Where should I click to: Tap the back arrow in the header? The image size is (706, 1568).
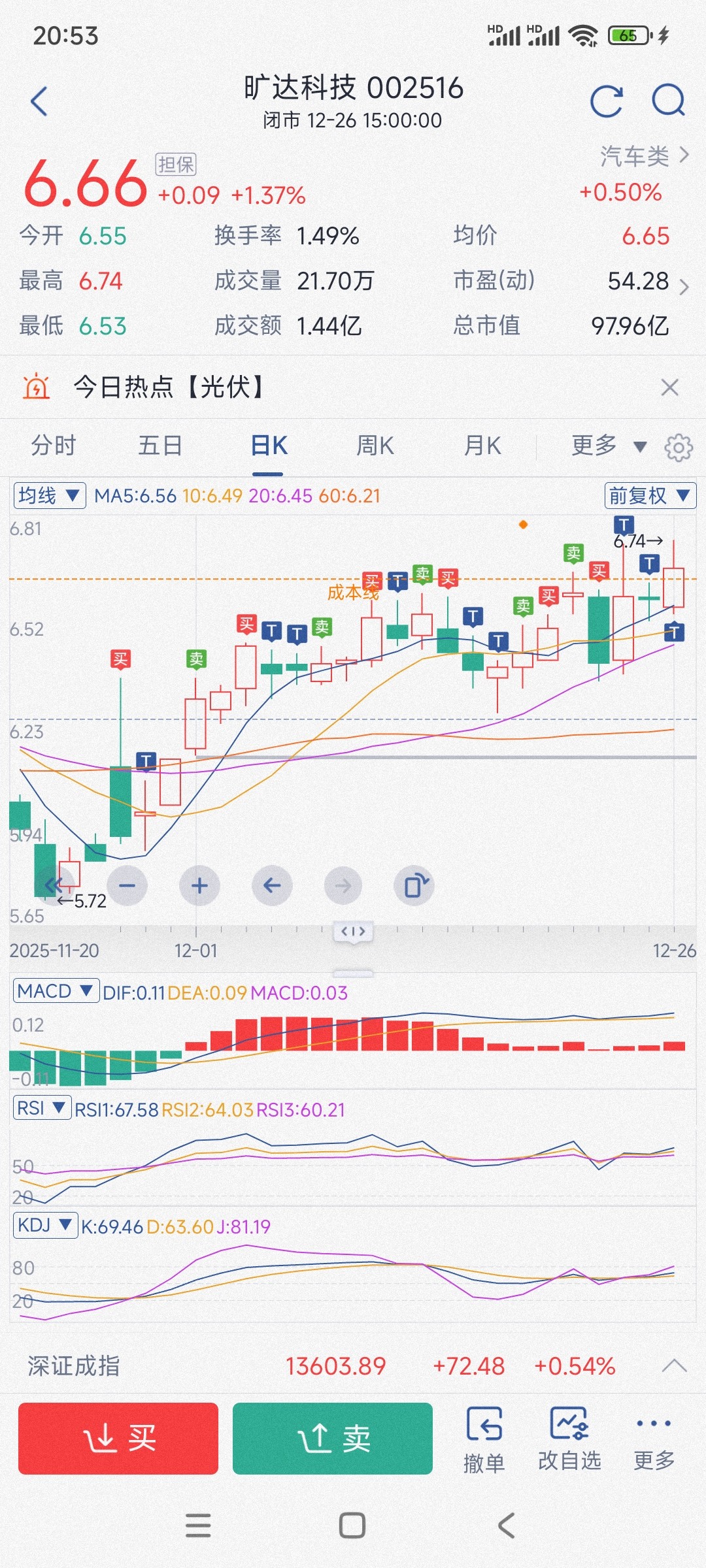(39, 101)
